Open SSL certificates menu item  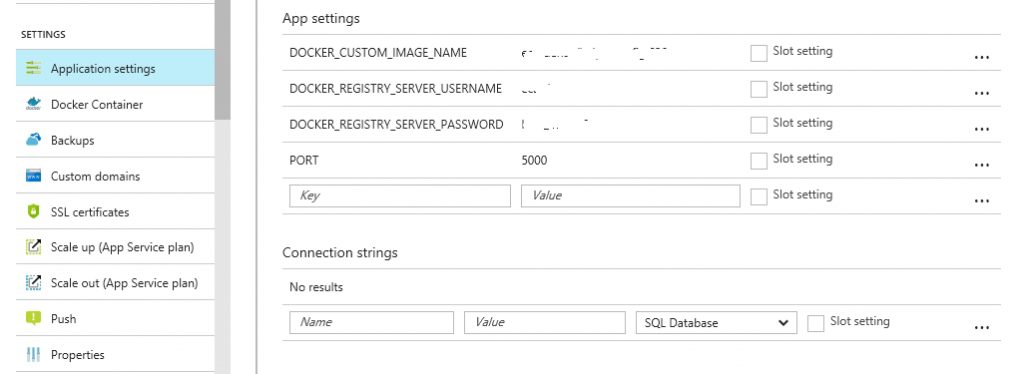pyautogui.click(x=115, y=211)
